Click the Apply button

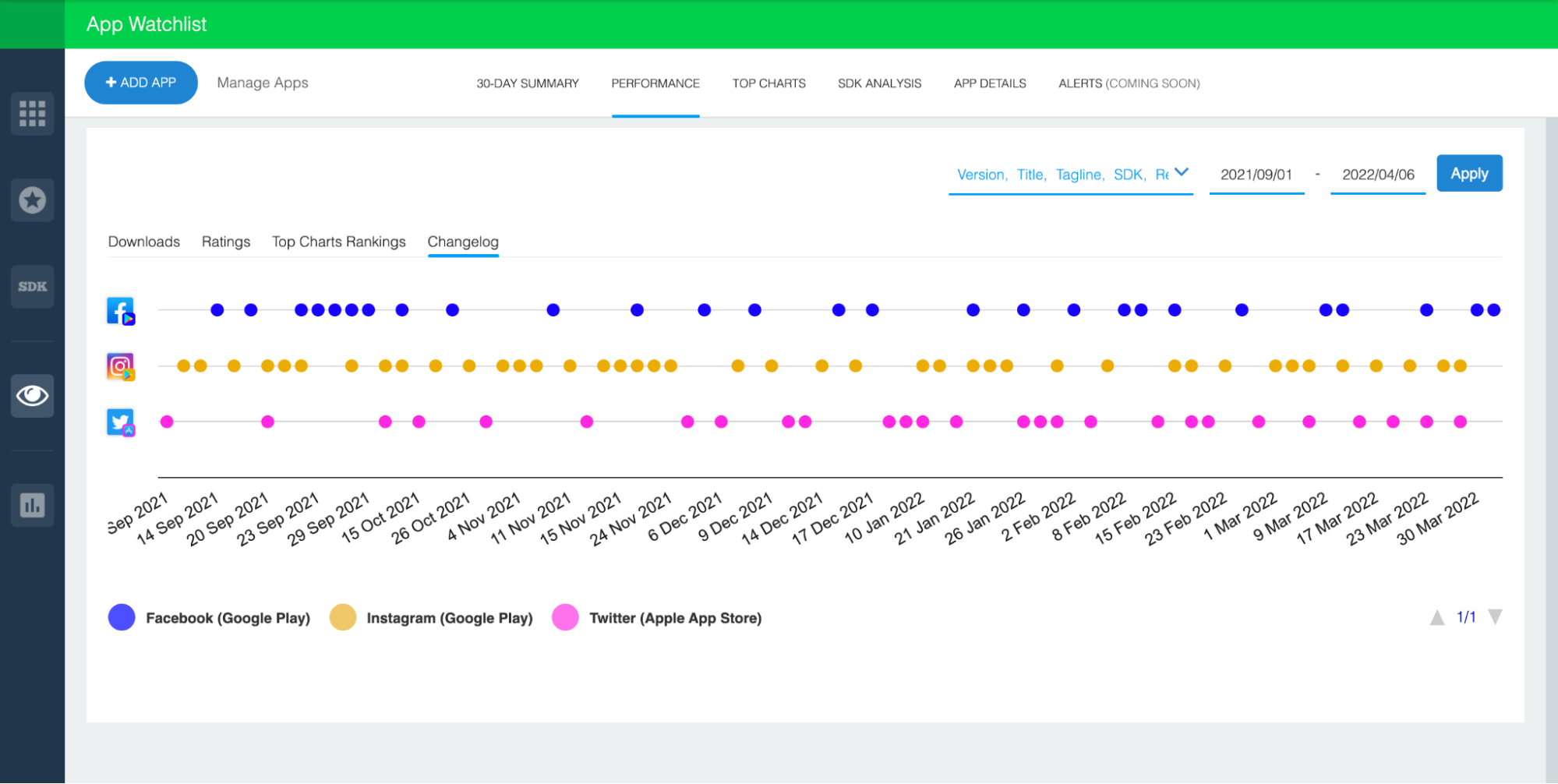tap(1469, 174)
